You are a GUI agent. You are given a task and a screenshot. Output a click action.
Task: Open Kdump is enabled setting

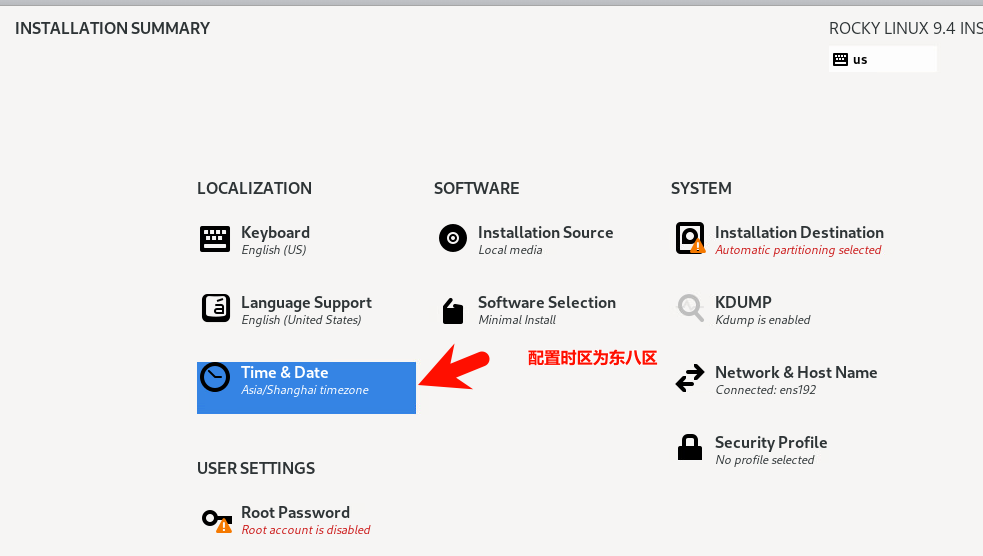pos(762,320)
